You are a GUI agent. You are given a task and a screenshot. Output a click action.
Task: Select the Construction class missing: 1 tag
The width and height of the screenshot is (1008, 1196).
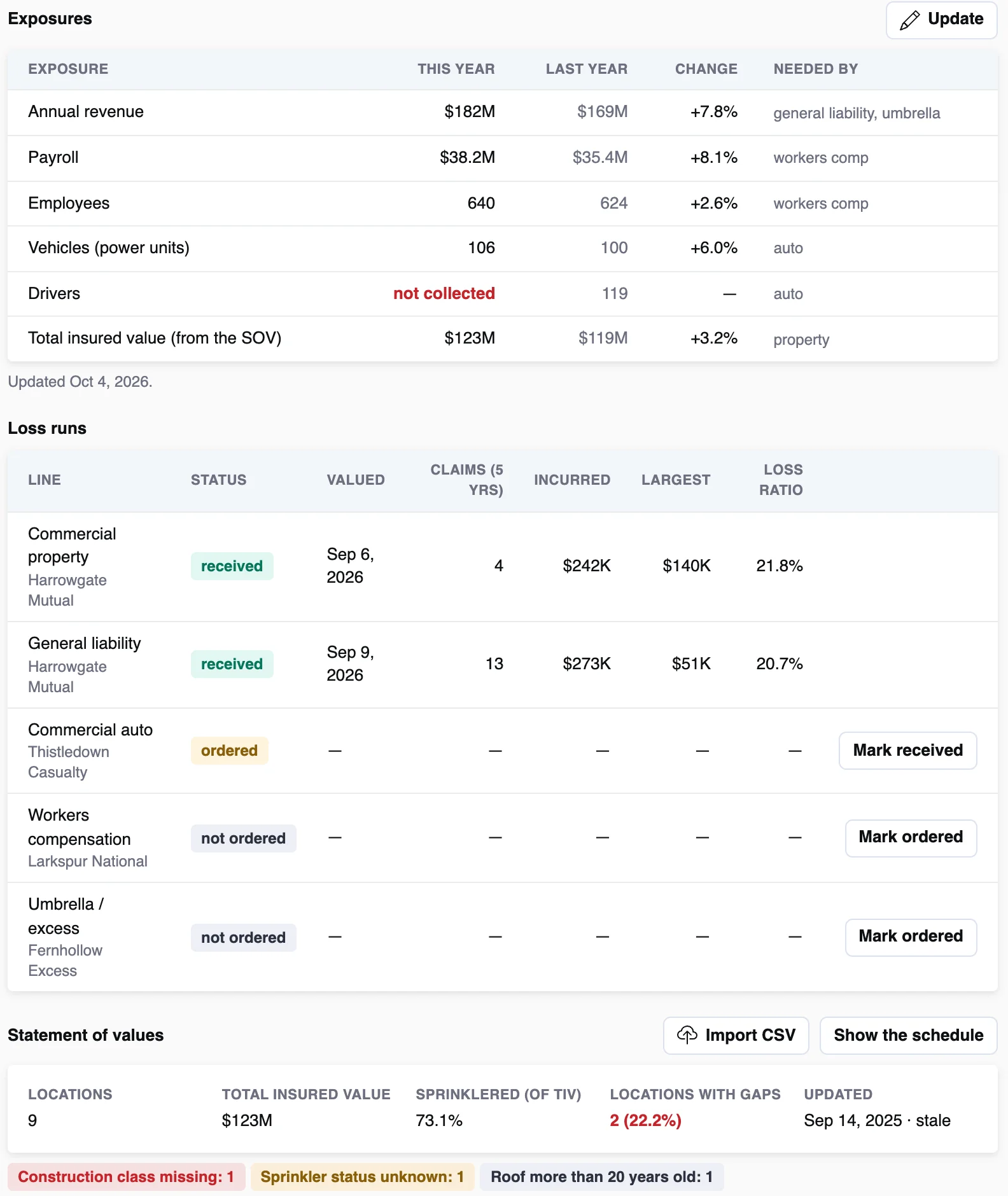click(x=126, y=1177)
